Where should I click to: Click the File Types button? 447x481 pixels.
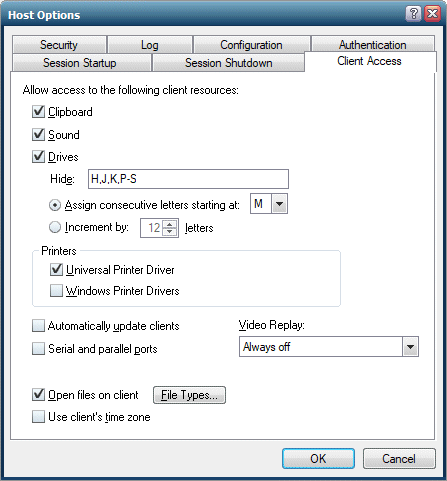coord(189,395)
